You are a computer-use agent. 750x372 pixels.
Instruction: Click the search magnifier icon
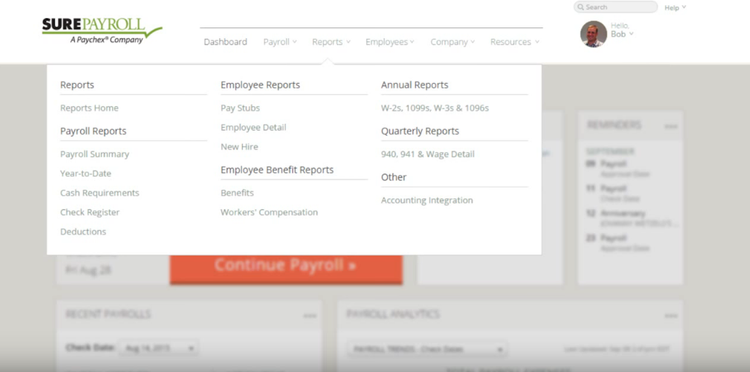coord(581,7)
